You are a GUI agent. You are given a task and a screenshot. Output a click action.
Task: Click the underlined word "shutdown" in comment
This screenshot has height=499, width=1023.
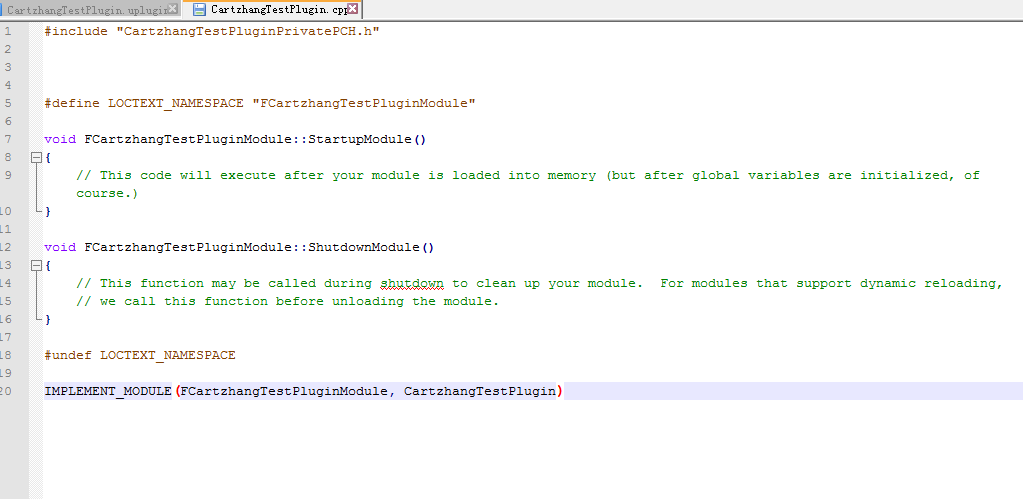pos(412,283)
